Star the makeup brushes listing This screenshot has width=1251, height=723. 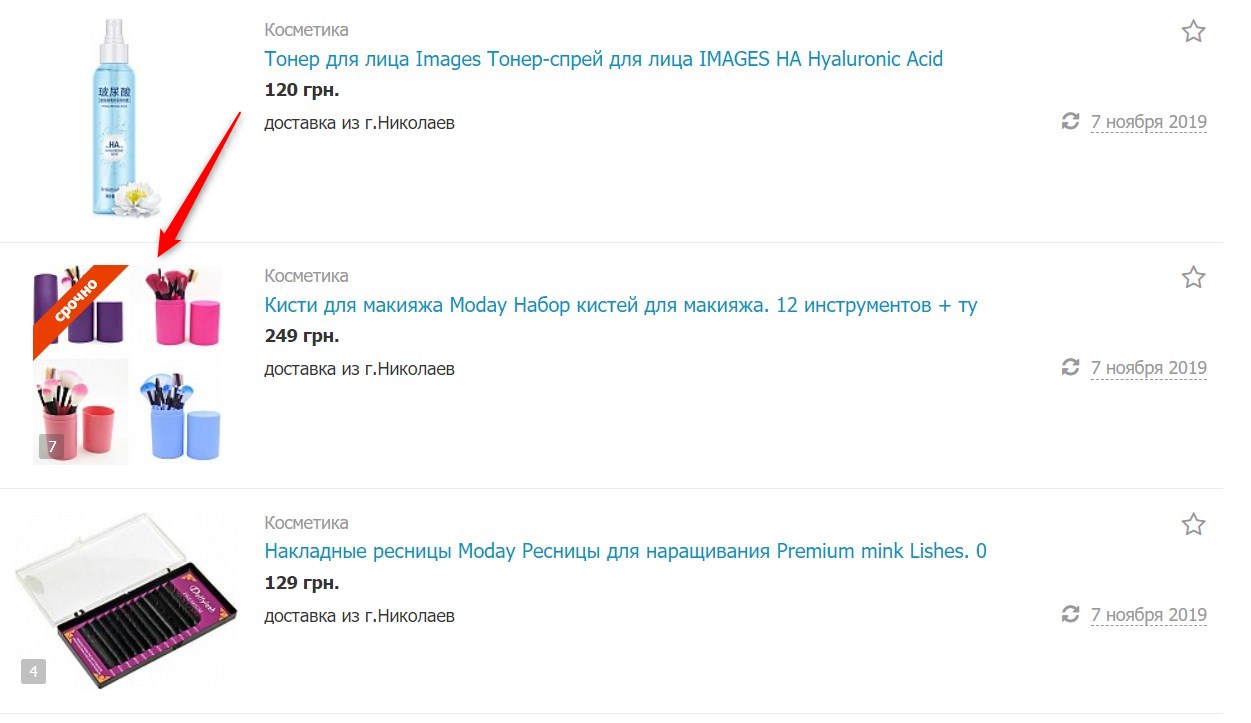click(1193, 277)
